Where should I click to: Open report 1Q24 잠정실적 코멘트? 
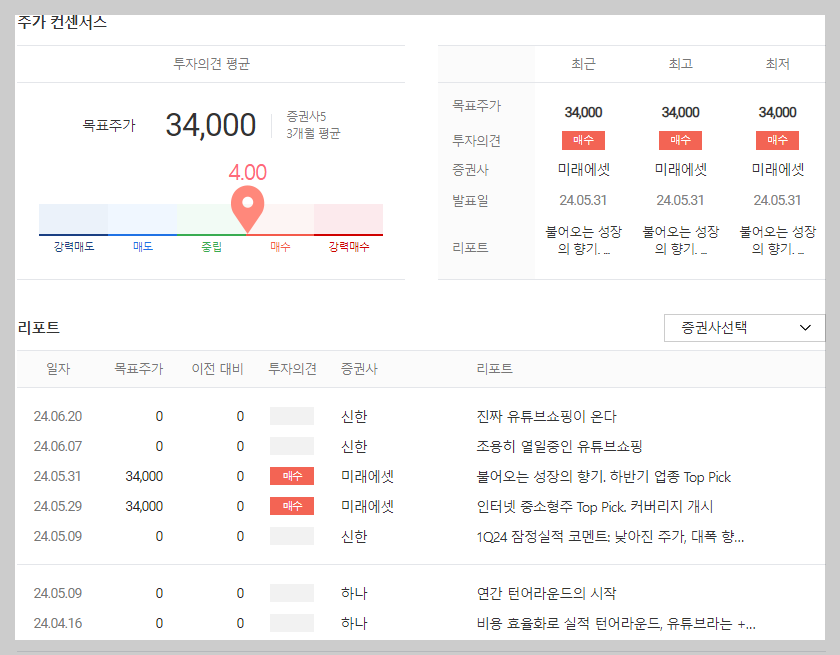610,536
